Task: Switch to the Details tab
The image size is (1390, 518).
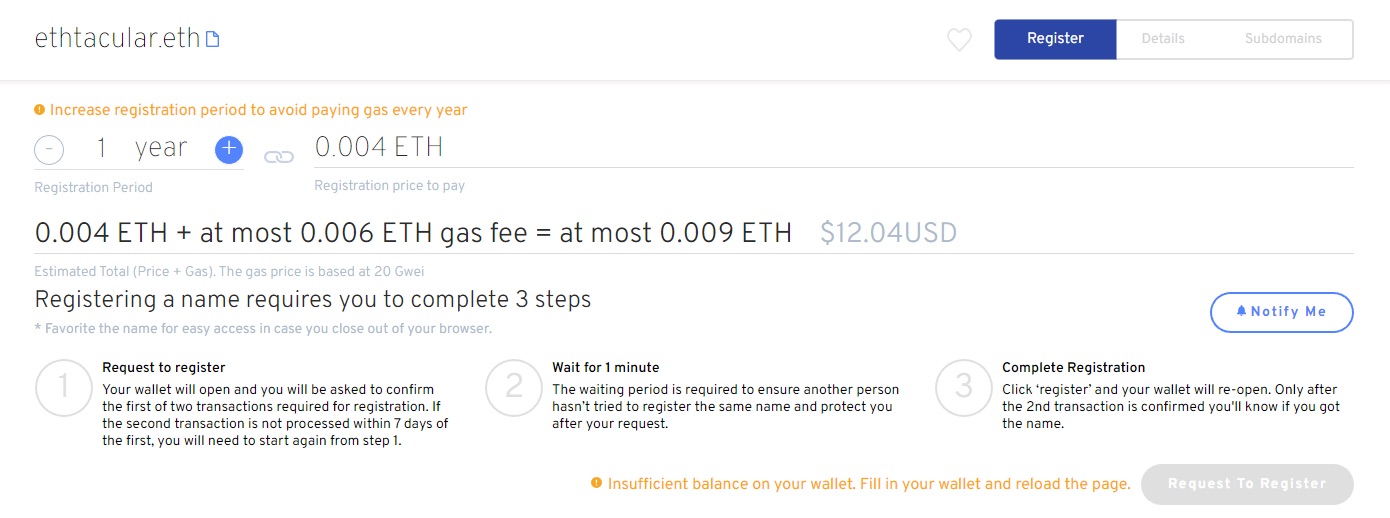Action: coord(1163,39)
